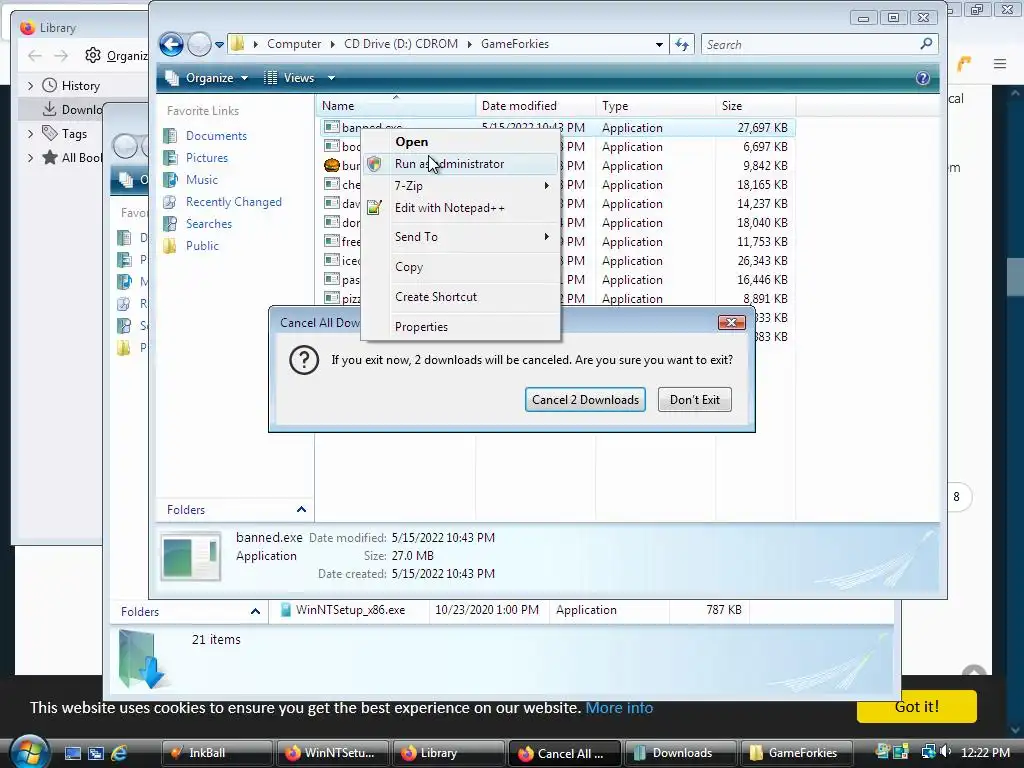1024x768 pixels.
Task: Click the Don't Exit button
Action: pos(695,400)
